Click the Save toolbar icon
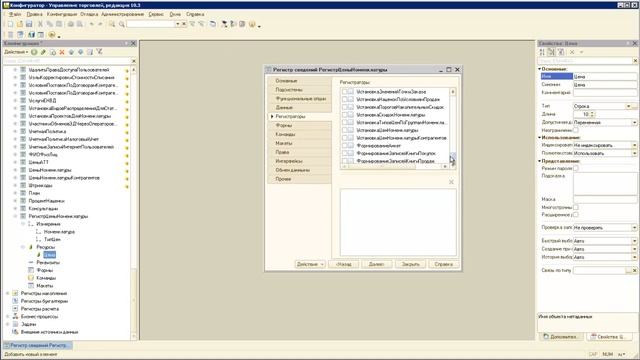 29,24
